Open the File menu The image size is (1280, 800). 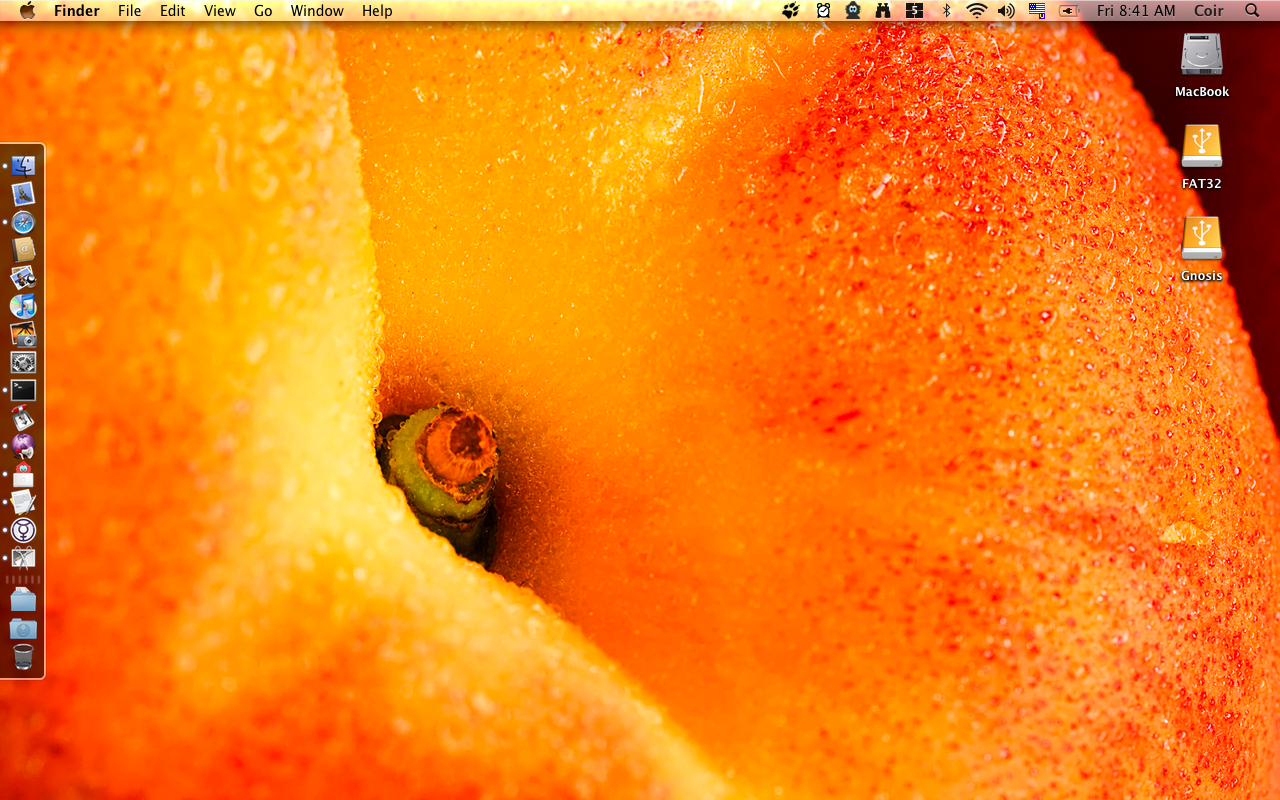click(129, 11)
